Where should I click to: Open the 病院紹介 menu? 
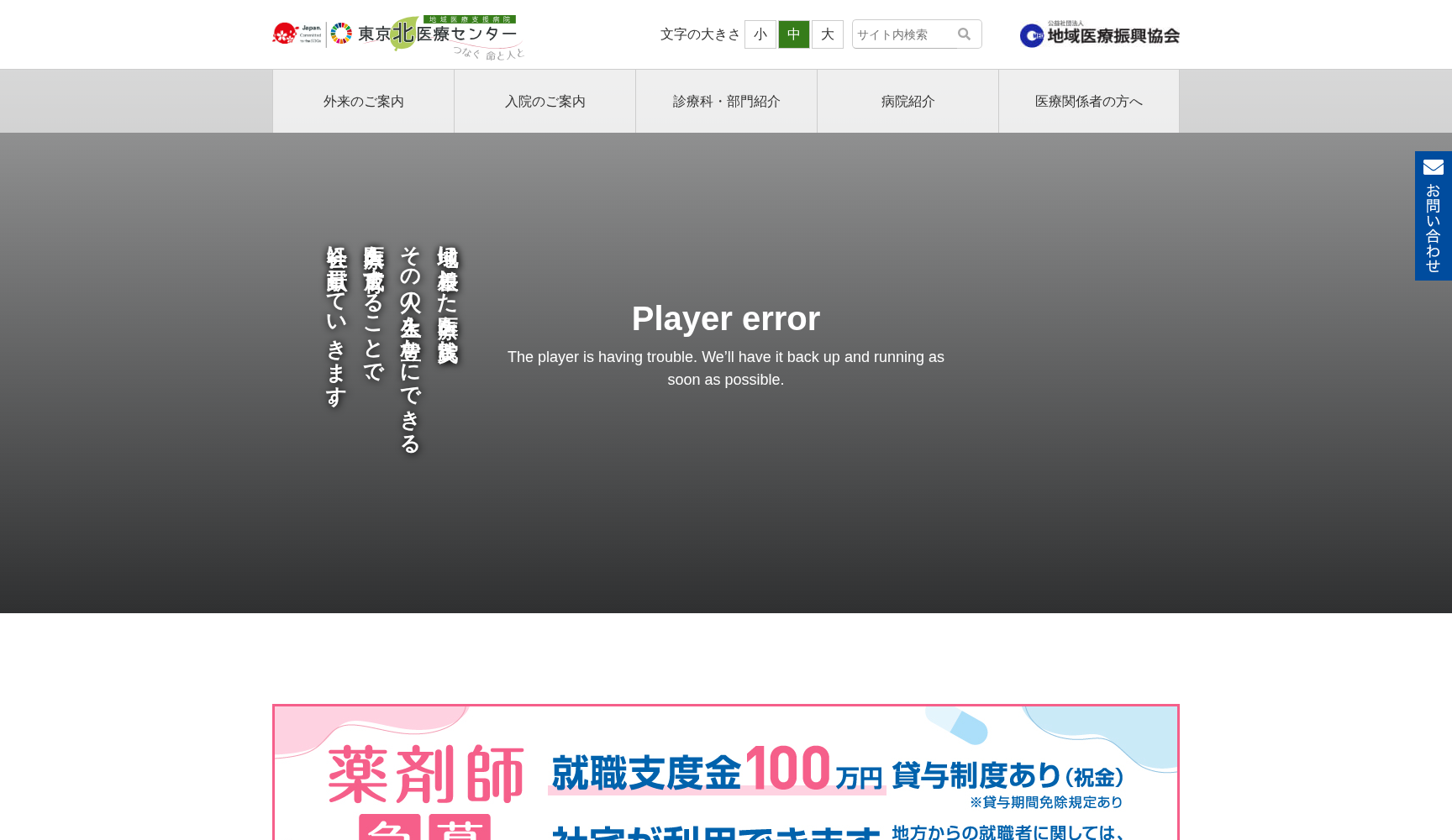click(907, 101)
